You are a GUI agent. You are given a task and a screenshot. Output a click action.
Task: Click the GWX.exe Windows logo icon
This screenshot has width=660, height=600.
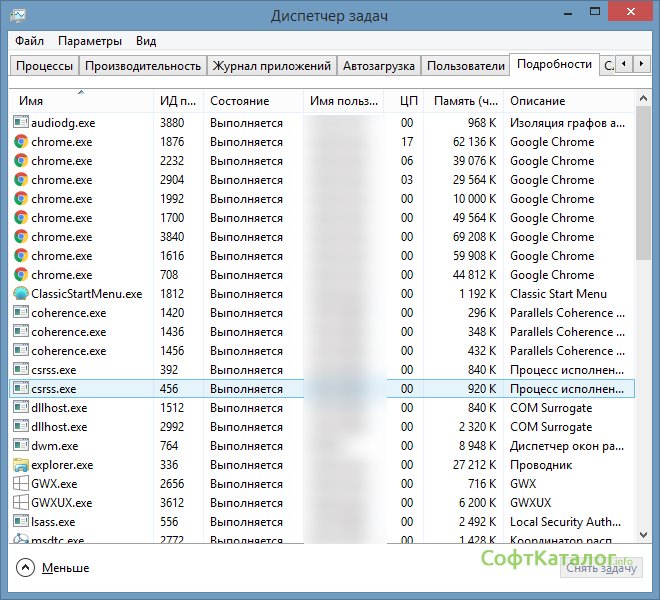21,484
